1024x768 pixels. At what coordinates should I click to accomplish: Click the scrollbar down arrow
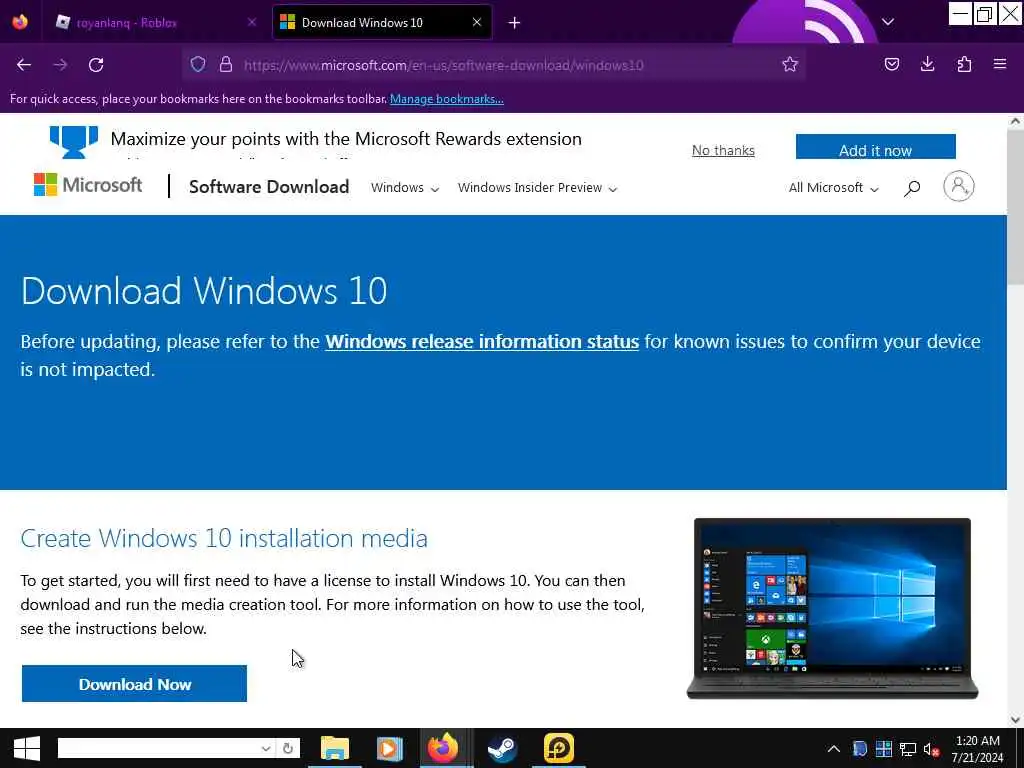pos(1015,720)
